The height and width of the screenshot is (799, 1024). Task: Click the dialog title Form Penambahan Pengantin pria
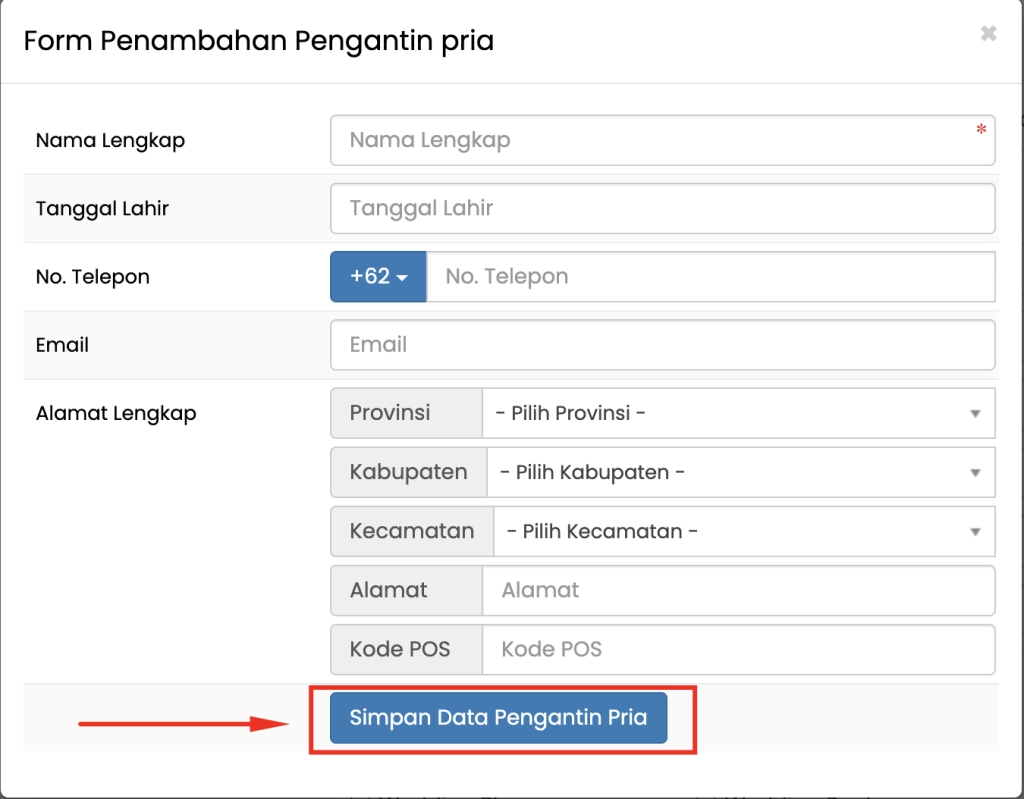click(x=259, y=41)
